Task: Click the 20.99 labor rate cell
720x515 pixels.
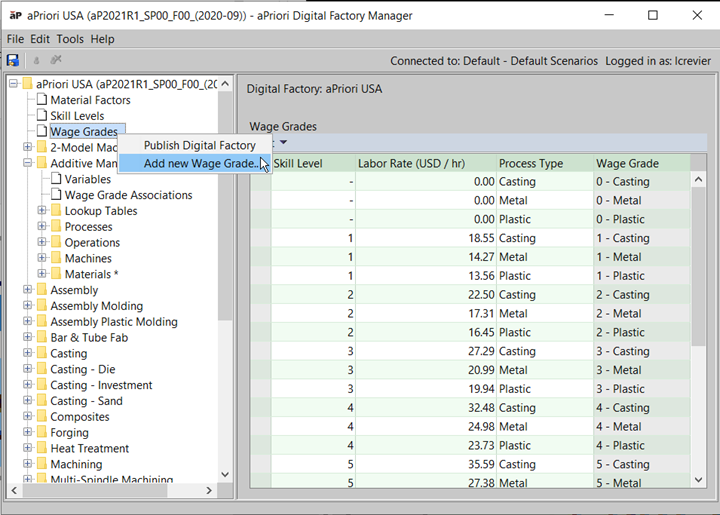Action: point(426,369)
